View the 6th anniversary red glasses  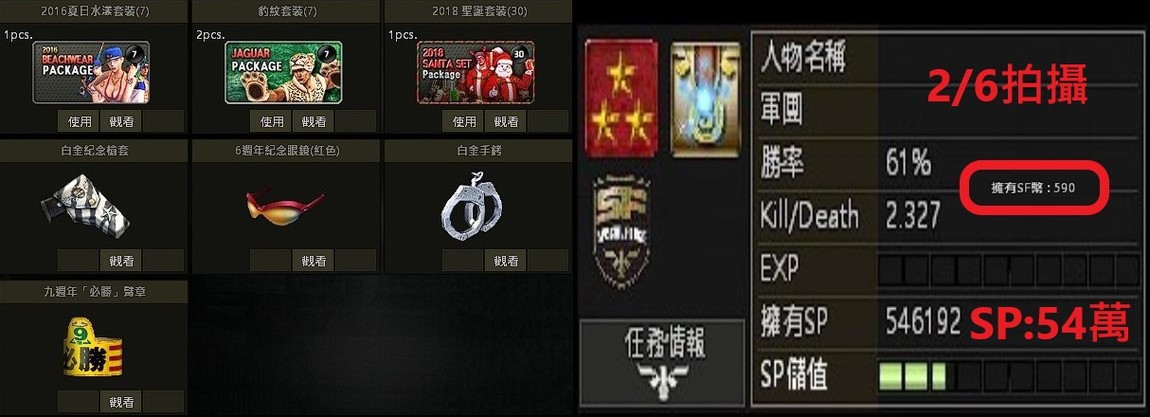[x=313, y=260]
